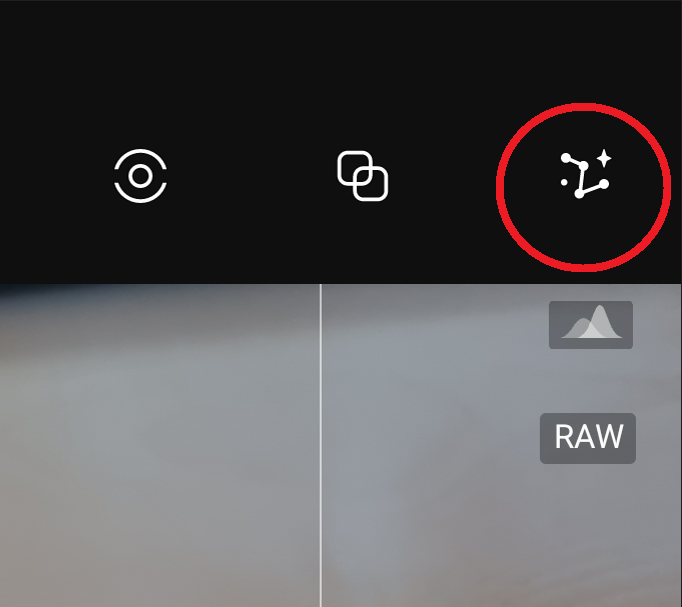The height and width of the screenshot is (607, 682).
Task: Click the concentric circle lens icon
Action: click(140, 176)
